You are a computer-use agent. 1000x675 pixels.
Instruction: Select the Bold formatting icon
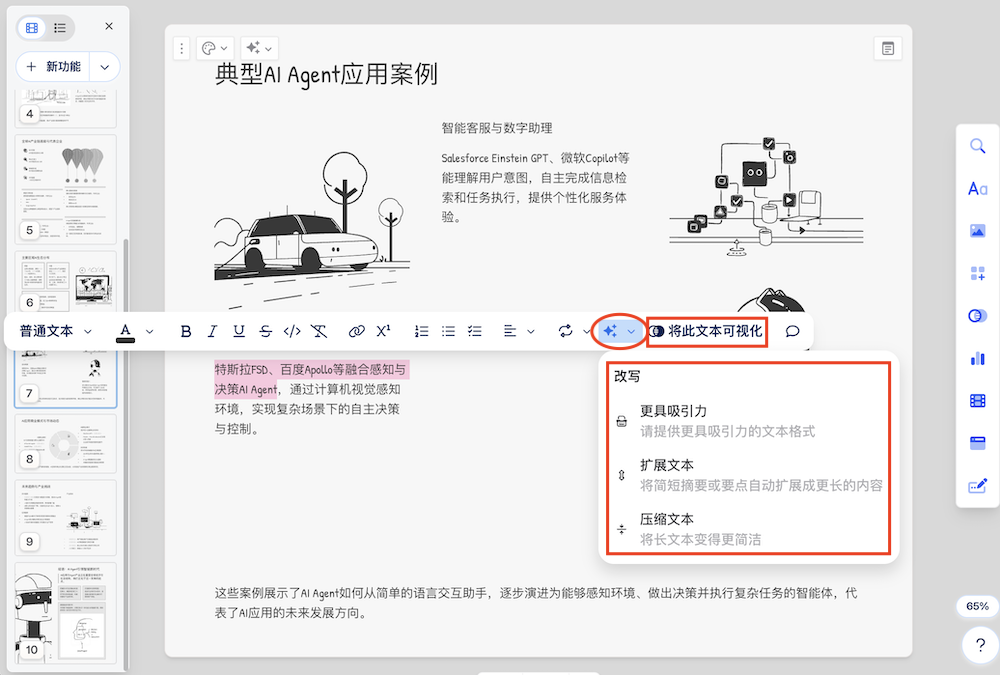pyautogui.click(x=187, y=330)
